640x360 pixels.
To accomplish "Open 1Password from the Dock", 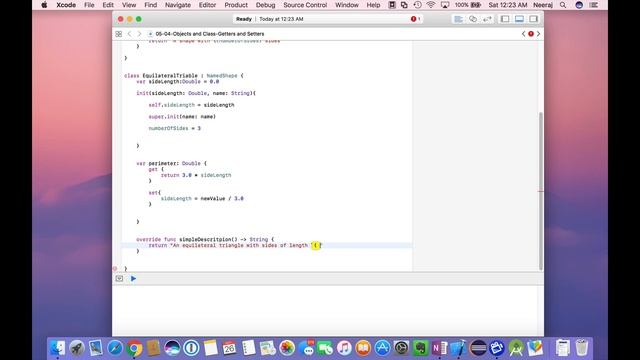I will tap(191, 348).
